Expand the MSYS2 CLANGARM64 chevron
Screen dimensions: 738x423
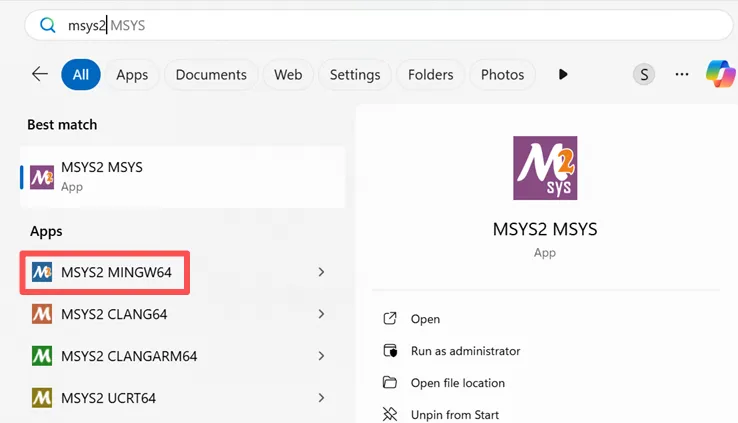coord(321,356)
